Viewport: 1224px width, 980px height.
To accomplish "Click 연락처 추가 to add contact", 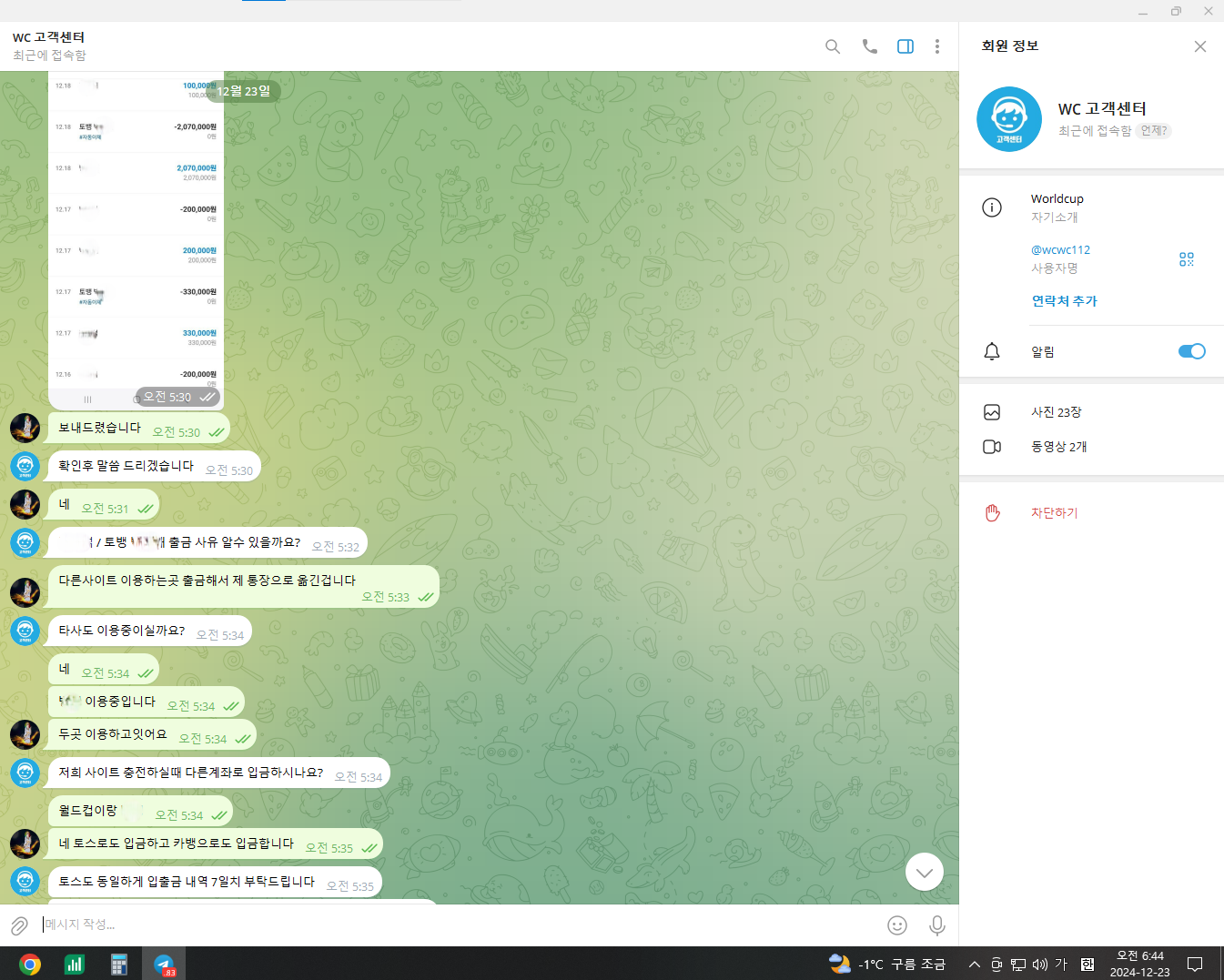I will 1064,301.
